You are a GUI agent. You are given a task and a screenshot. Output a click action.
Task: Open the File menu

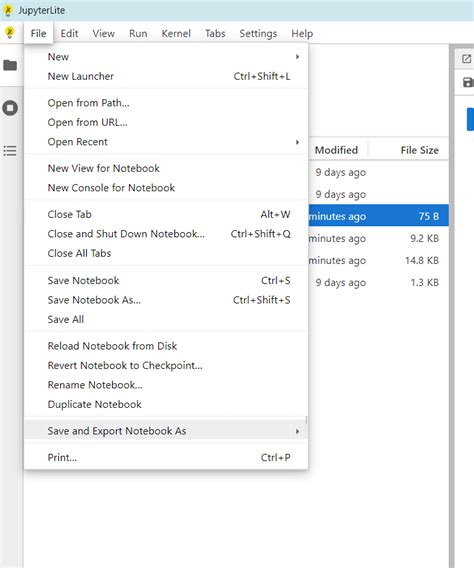pyautogui.click(x=38, y=33)
